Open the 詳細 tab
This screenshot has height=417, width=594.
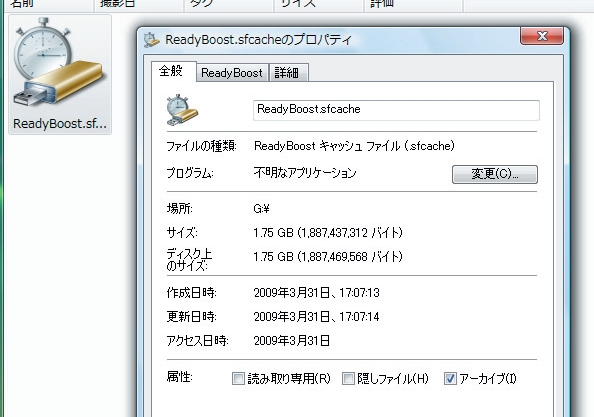(x=288, y=72)
